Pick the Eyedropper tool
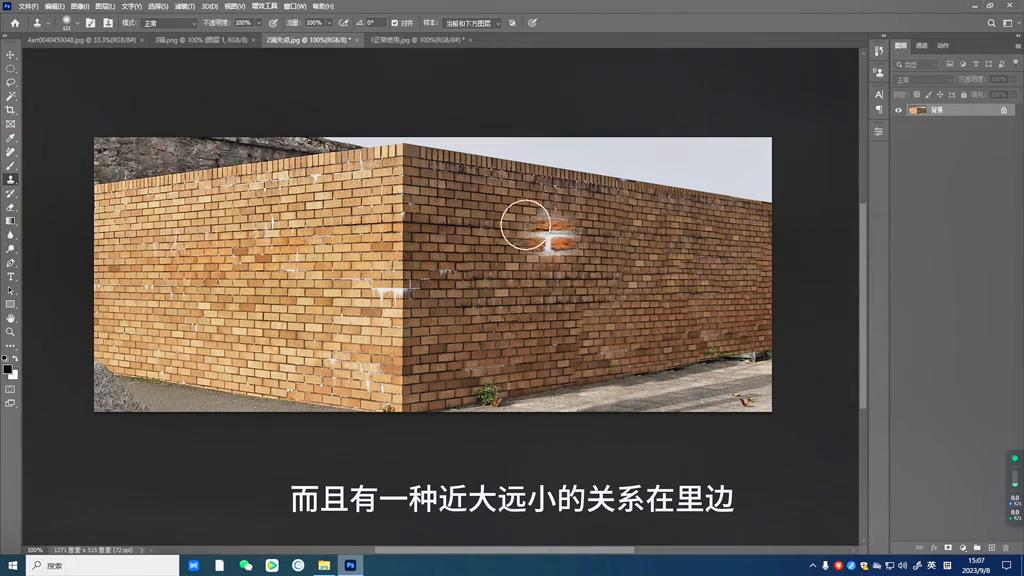This screenshot has height=576, width=1024. (x=11, y=140)
